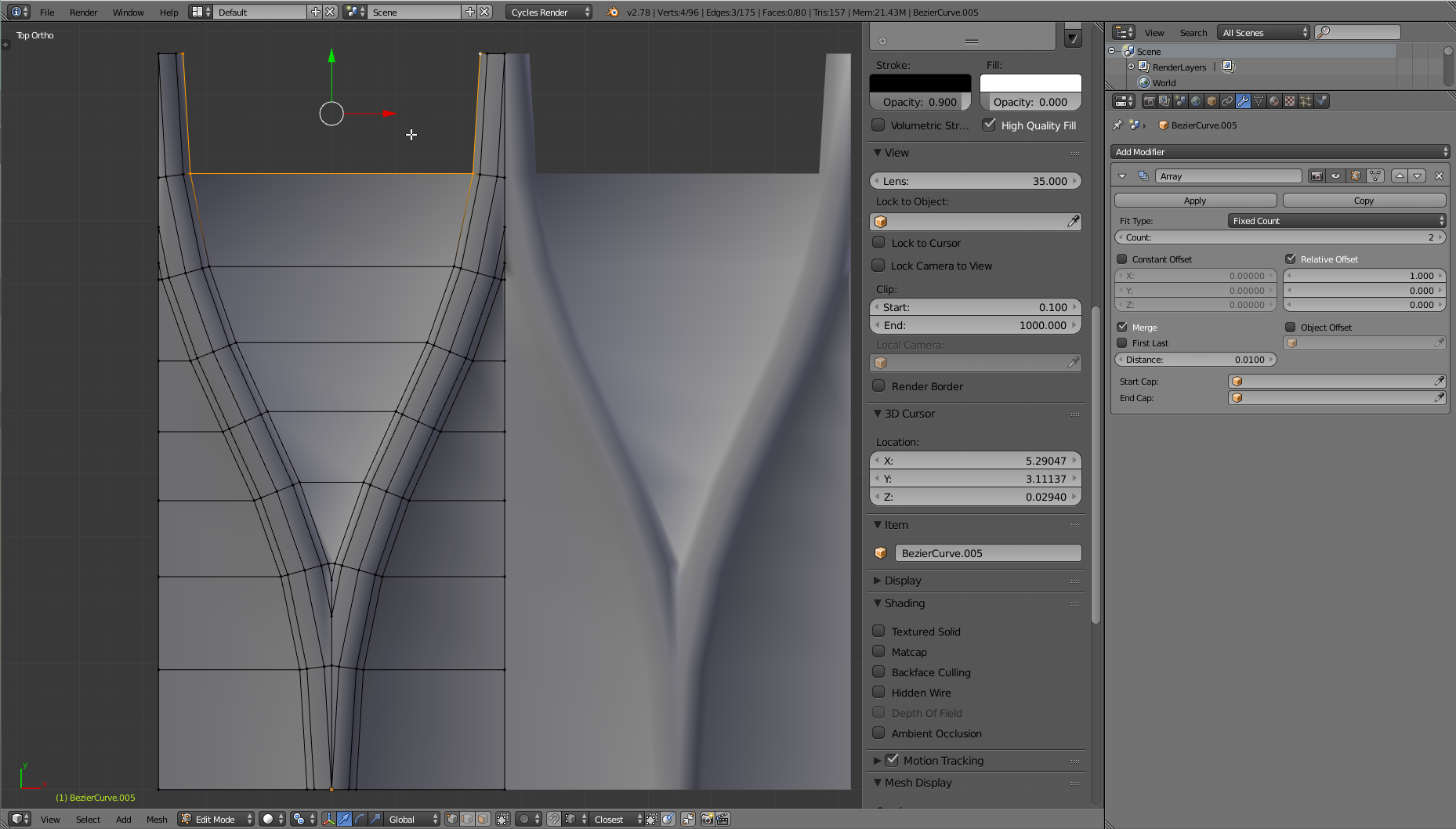Image resolution: width=1456 pixels, height=829 pixels.
Task: Click the Stroke black color swatch
Action: (x=920, y=83)
